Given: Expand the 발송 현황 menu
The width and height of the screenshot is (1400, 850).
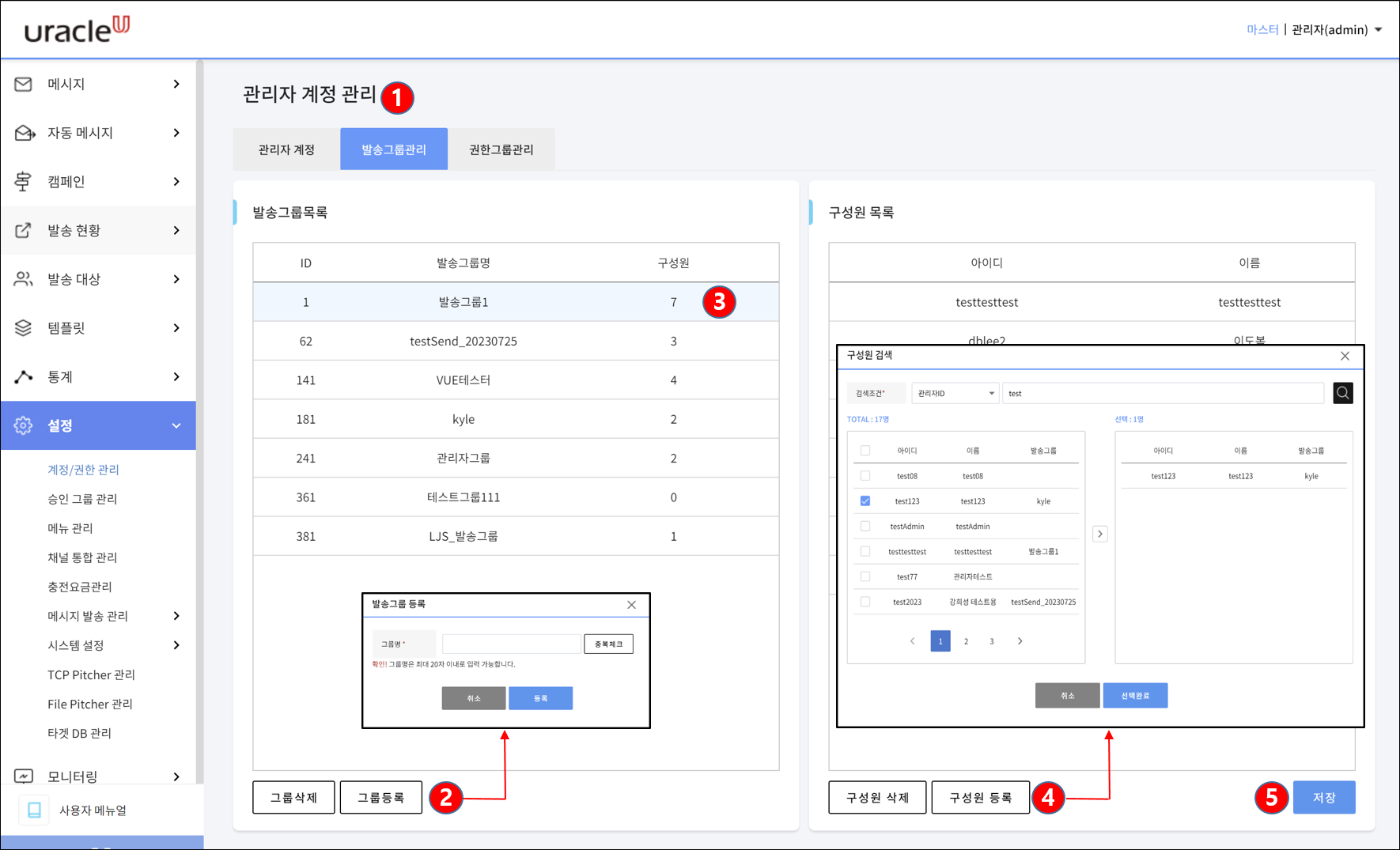Looking at the screenshot, I should (x=176, y=230).
